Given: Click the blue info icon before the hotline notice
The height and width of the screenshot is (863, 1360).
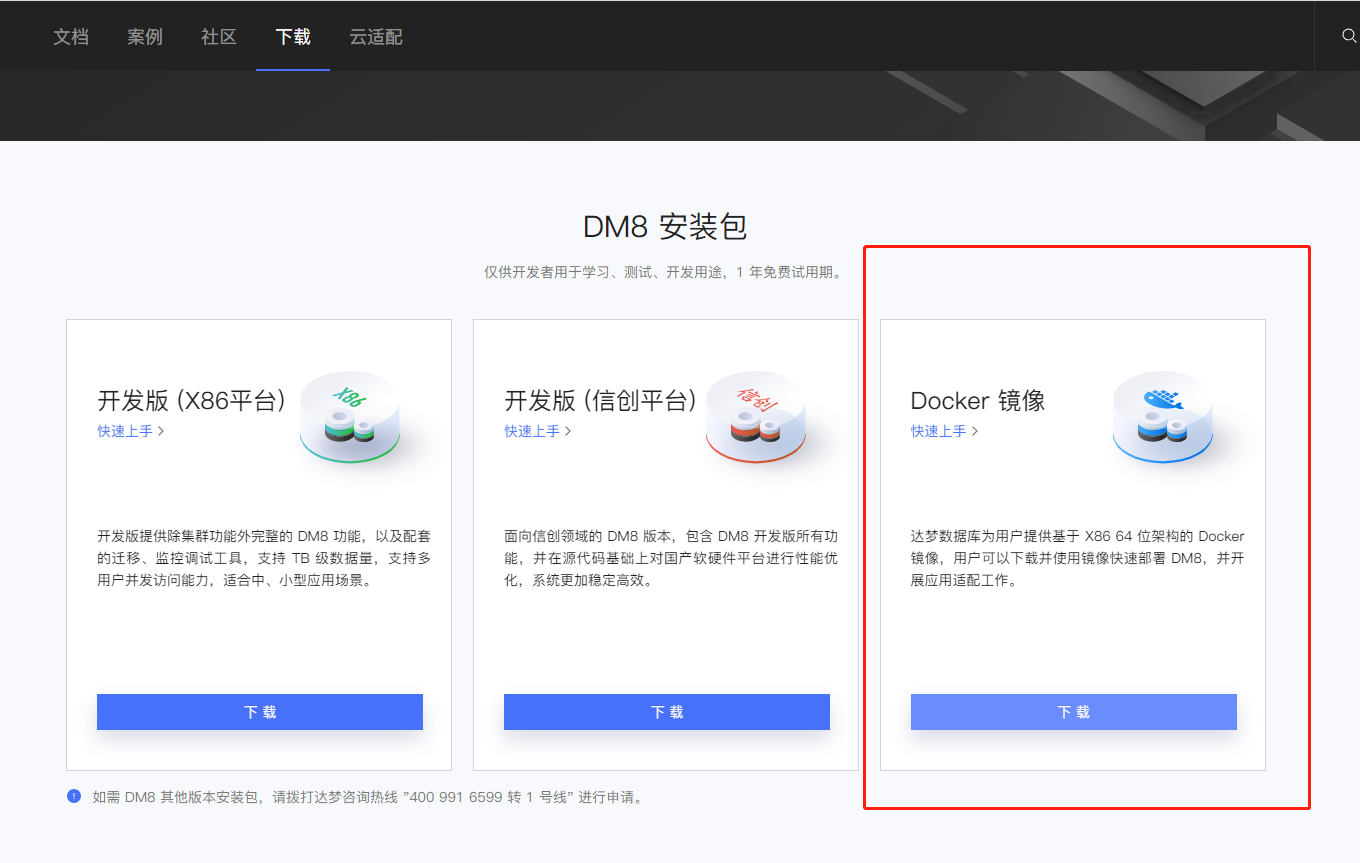Looking at the screenshot, I should (x=73, y=796).
